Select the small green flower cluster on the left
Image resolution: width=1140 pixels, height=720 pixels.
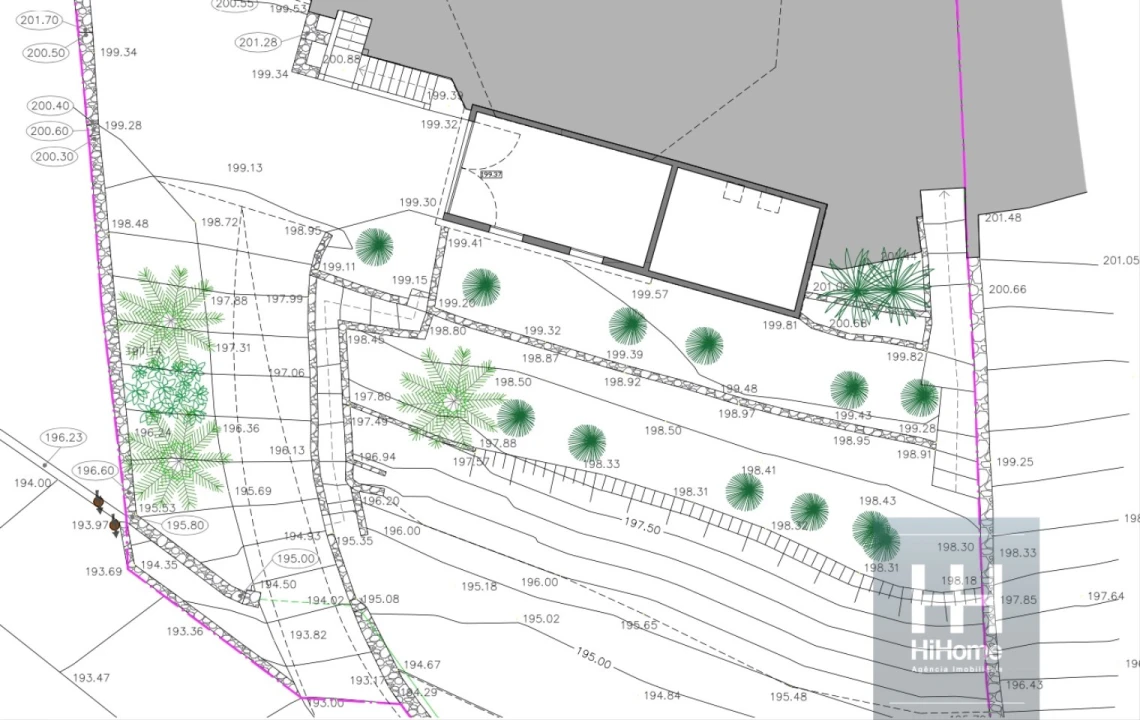[168, 388]
